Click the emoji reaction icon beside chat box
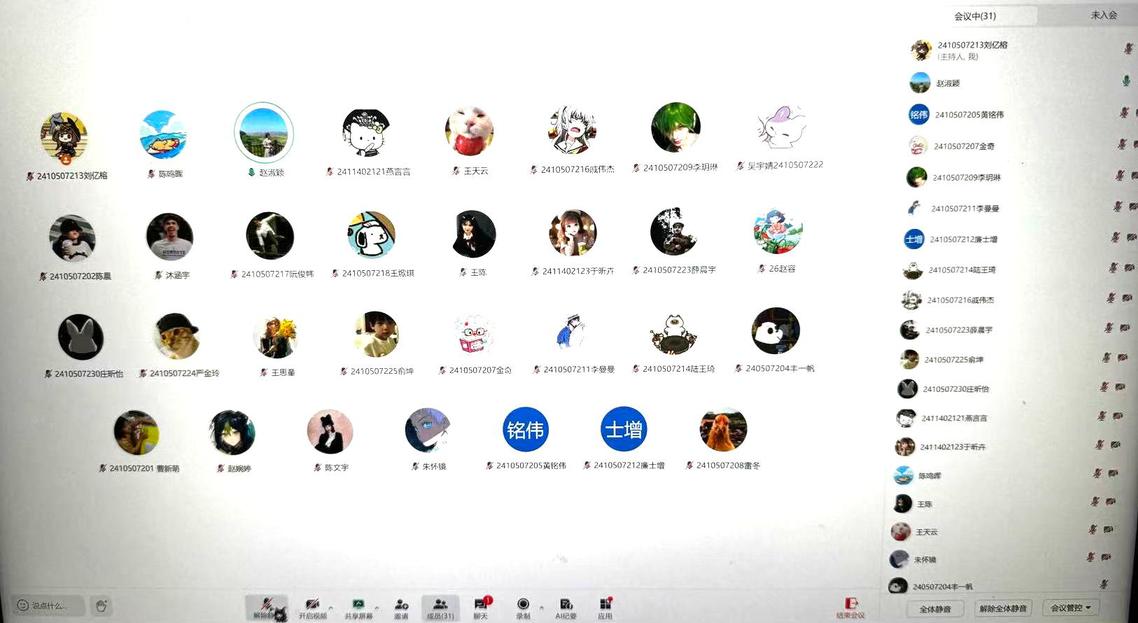Screen dimensions: 1138x623 point(100,605)
